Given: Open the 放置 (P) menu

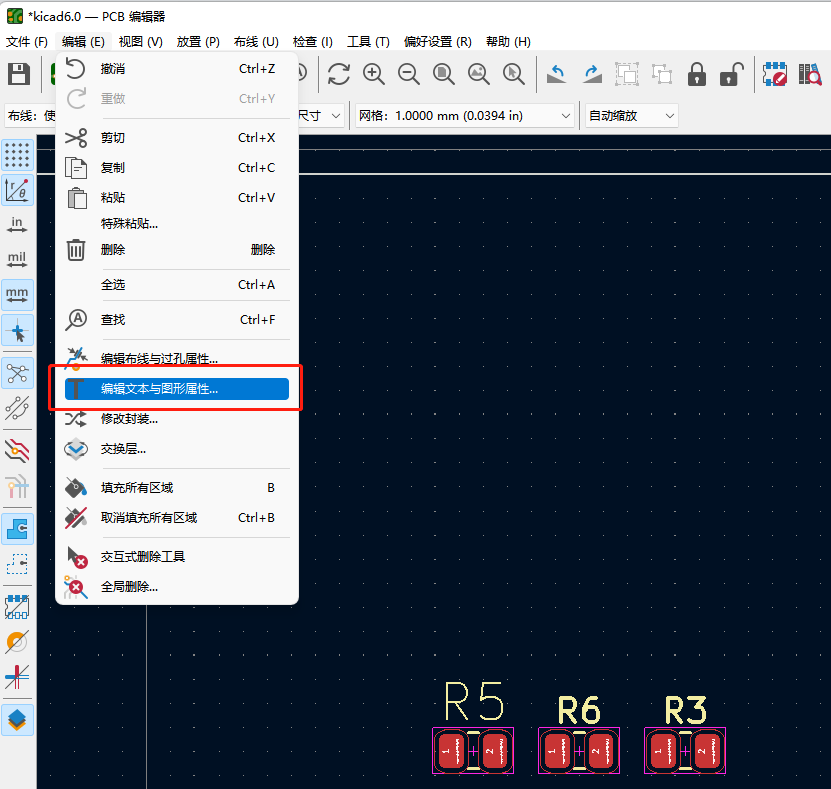Looking at the screenshot, I should point(198,41).
